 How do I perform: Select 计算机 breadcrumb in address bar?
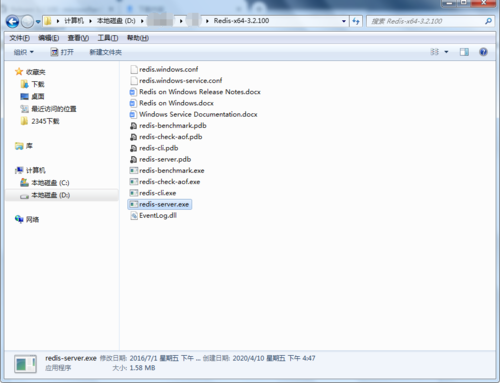pos(74,21)
